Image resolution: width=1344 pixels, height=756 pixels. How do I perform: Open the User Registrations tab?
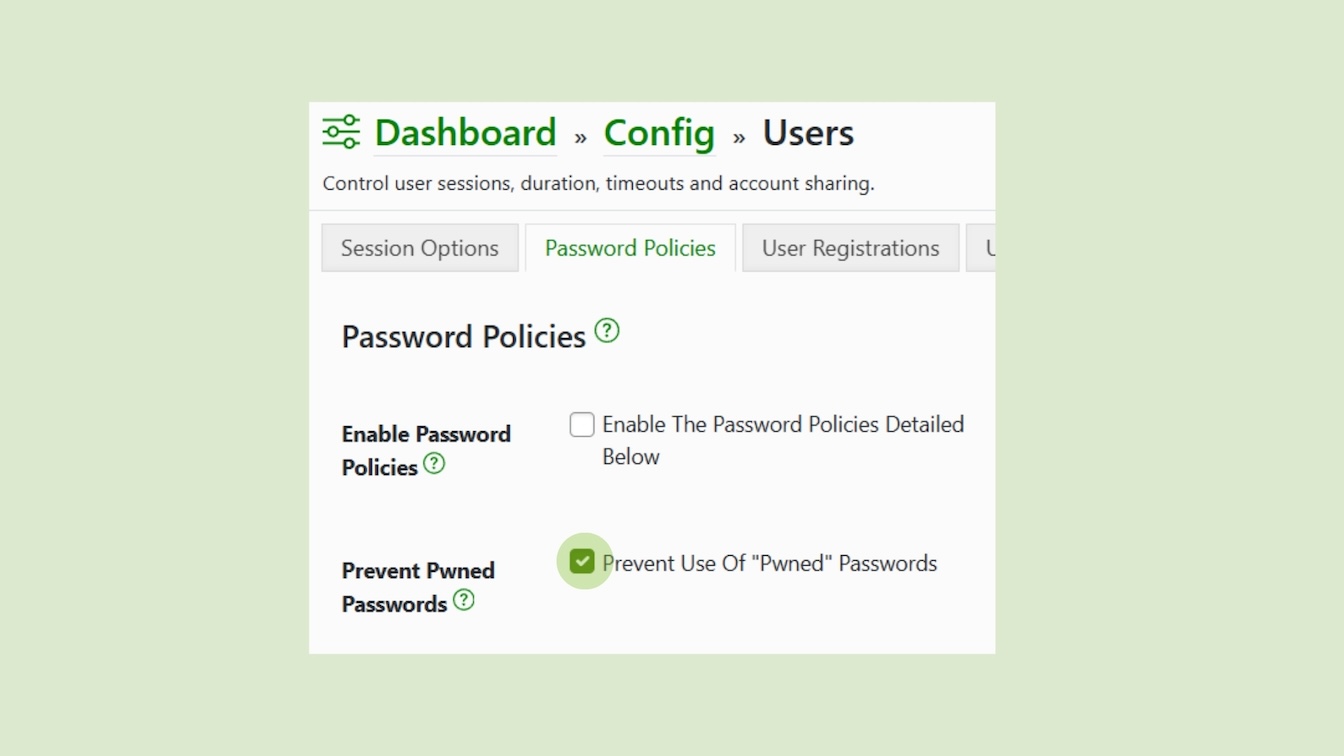(850, 247)
